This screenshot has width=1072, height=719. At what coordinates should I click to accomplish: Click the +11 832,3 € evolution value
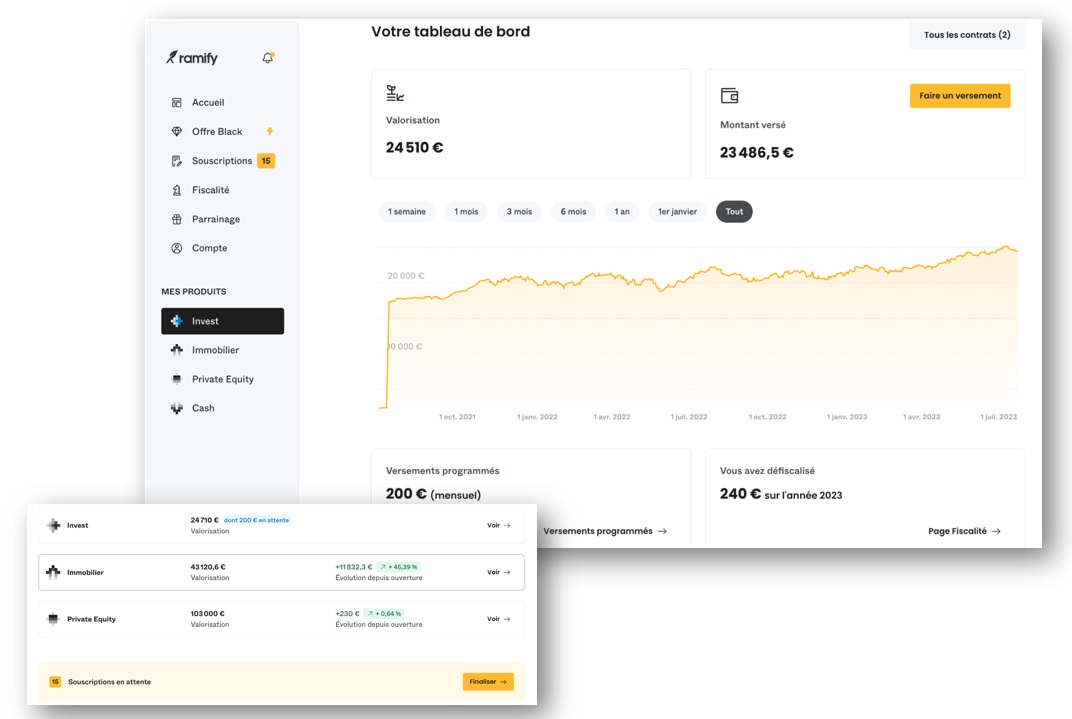click(353, 567)
